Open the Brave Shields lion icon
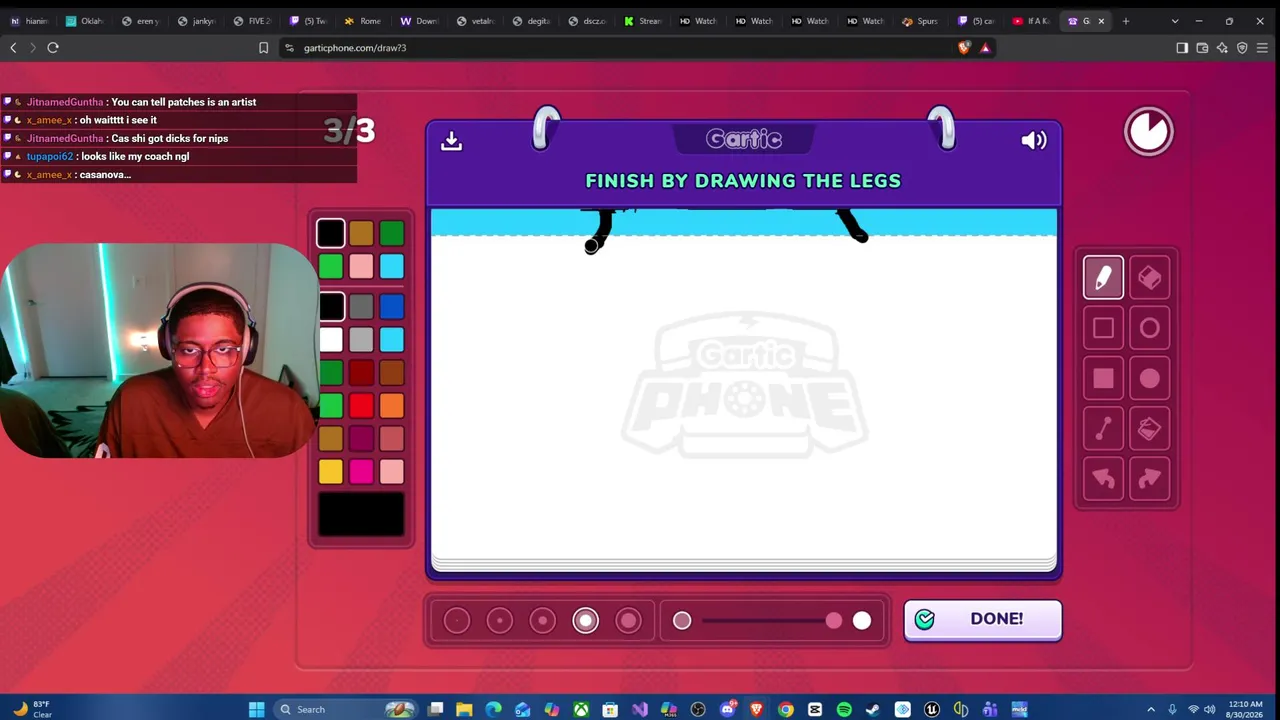This screenshot has width=1280, height=720. click(x=964, y=47)
